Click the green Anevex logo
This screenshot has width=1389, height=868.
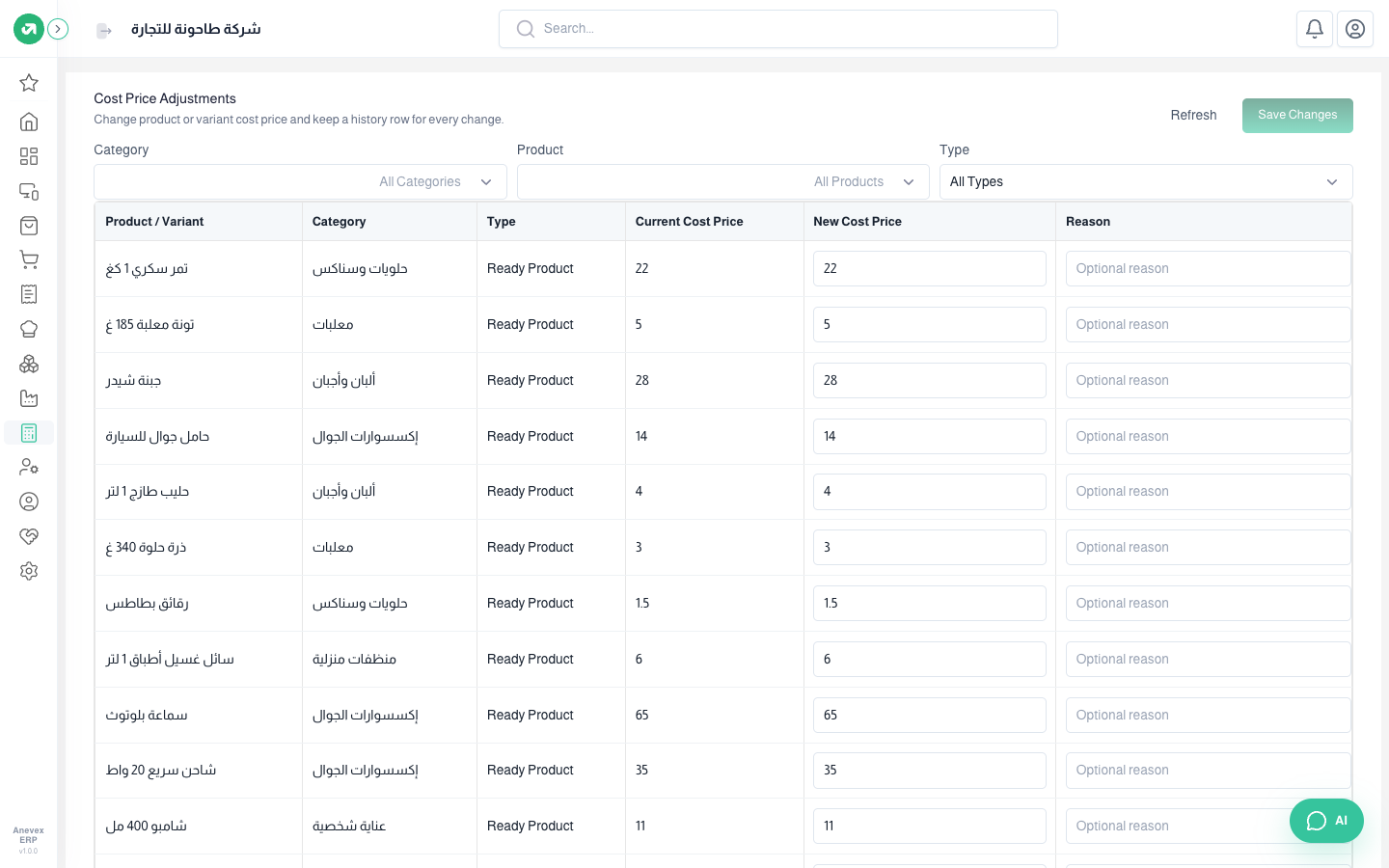pyautogui.click(x=29, y=29)
